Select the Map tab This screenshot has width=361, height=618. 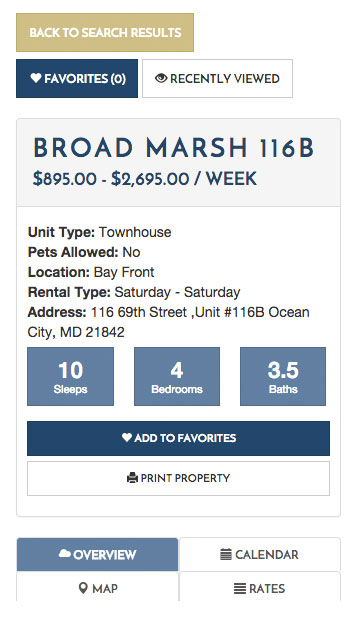(97, 587)
